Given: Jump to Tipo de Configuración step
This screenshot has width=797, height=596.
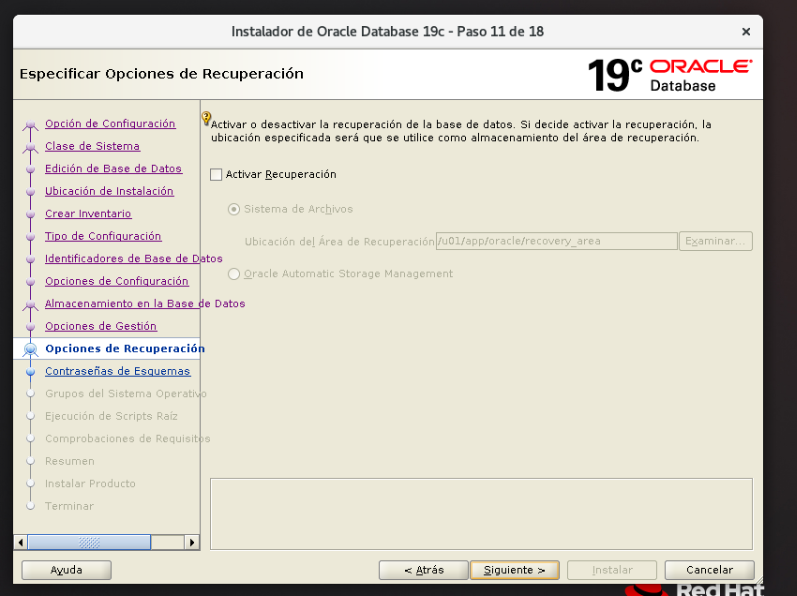Looking at the screenshot, I should 103,236.
